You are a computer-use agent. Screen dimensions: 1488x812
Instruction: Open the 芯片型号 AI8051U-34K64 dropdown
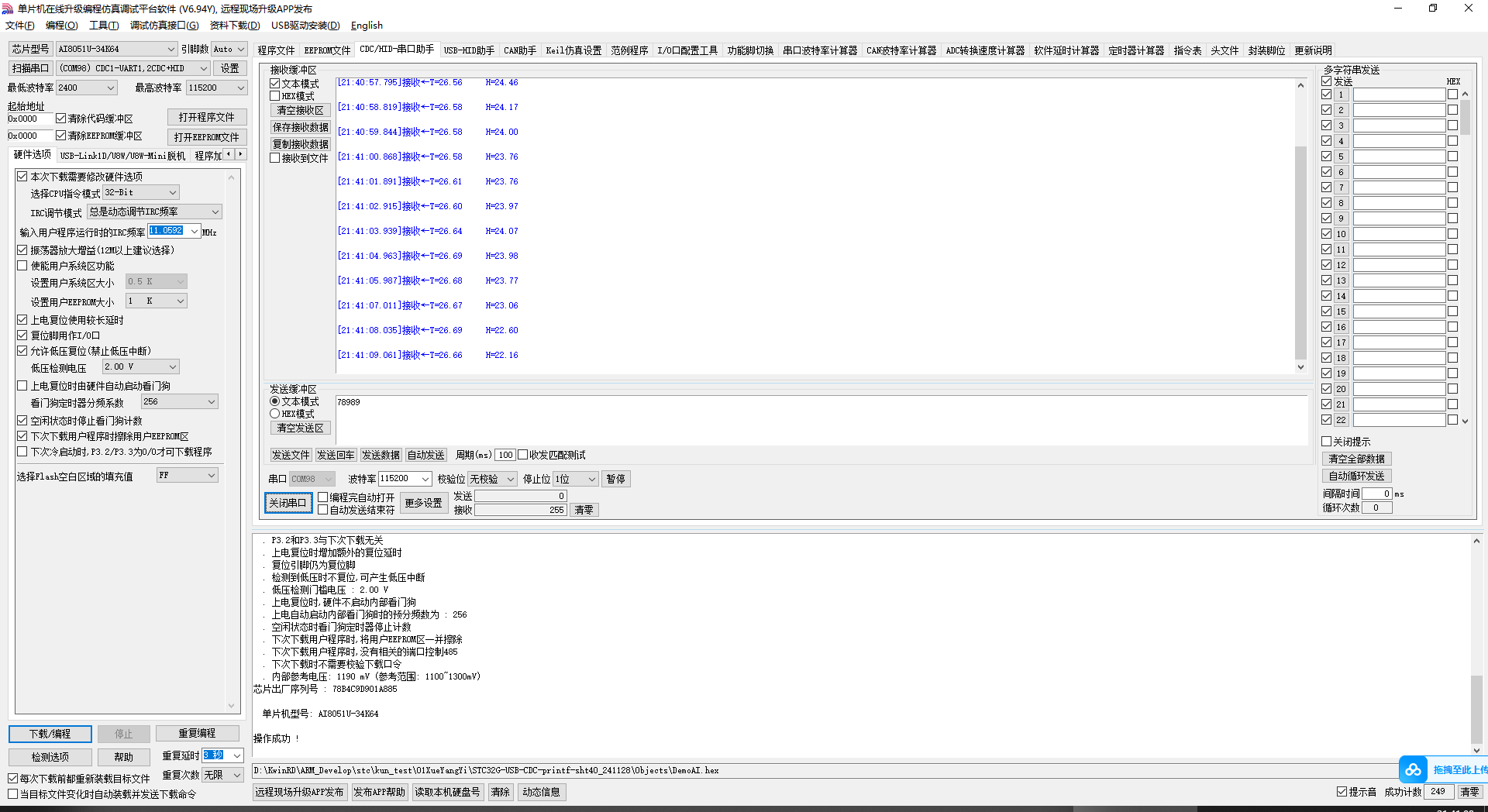pyautogui.click(x=116, y=49)
